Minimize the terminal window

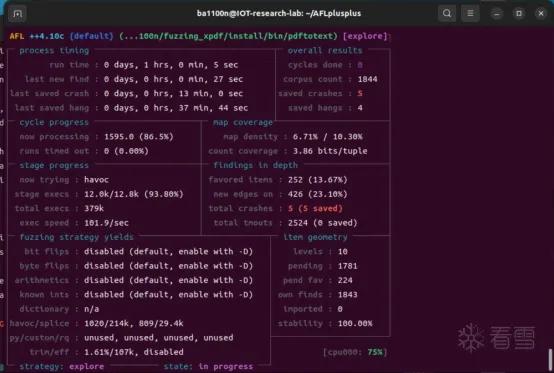(497, 14)
